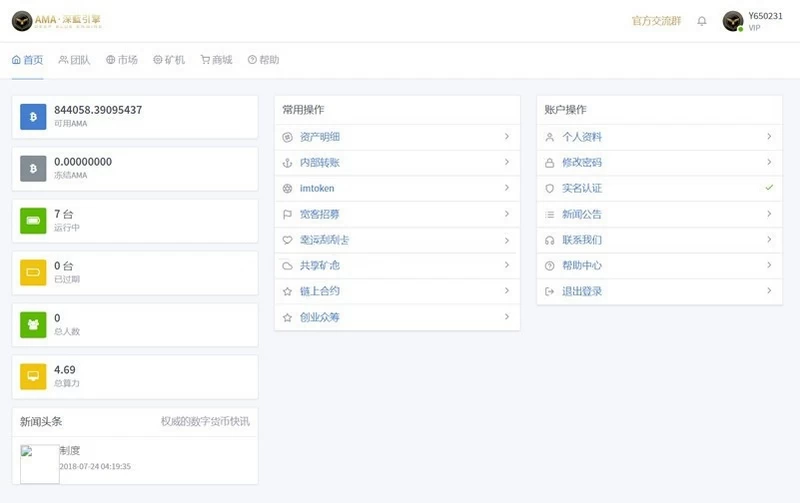
Task: Click the 新闻头条 section heading
Action: [41, 421]
